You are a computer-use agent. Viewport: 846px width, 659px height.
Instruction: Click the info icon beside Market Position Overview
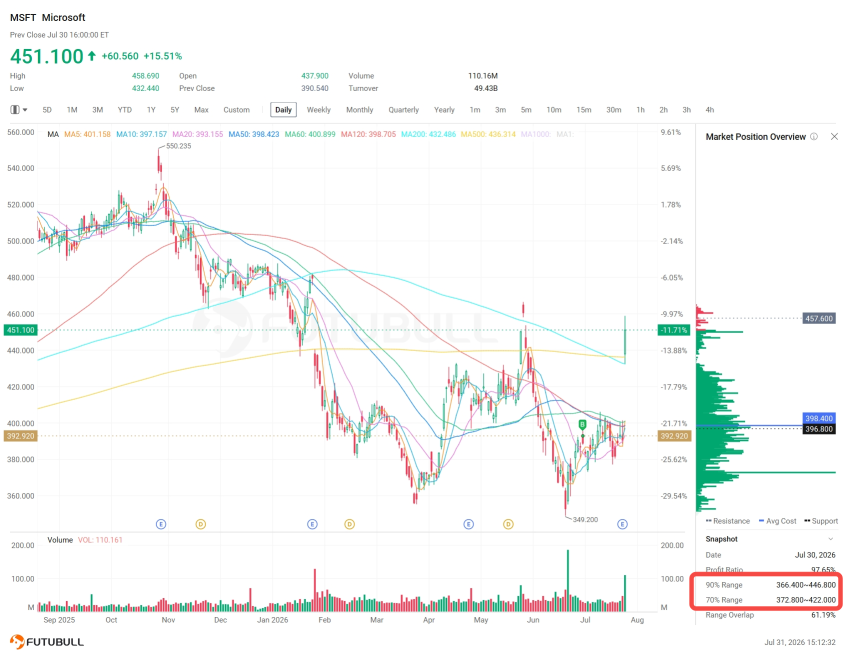[x=814, y=137]
